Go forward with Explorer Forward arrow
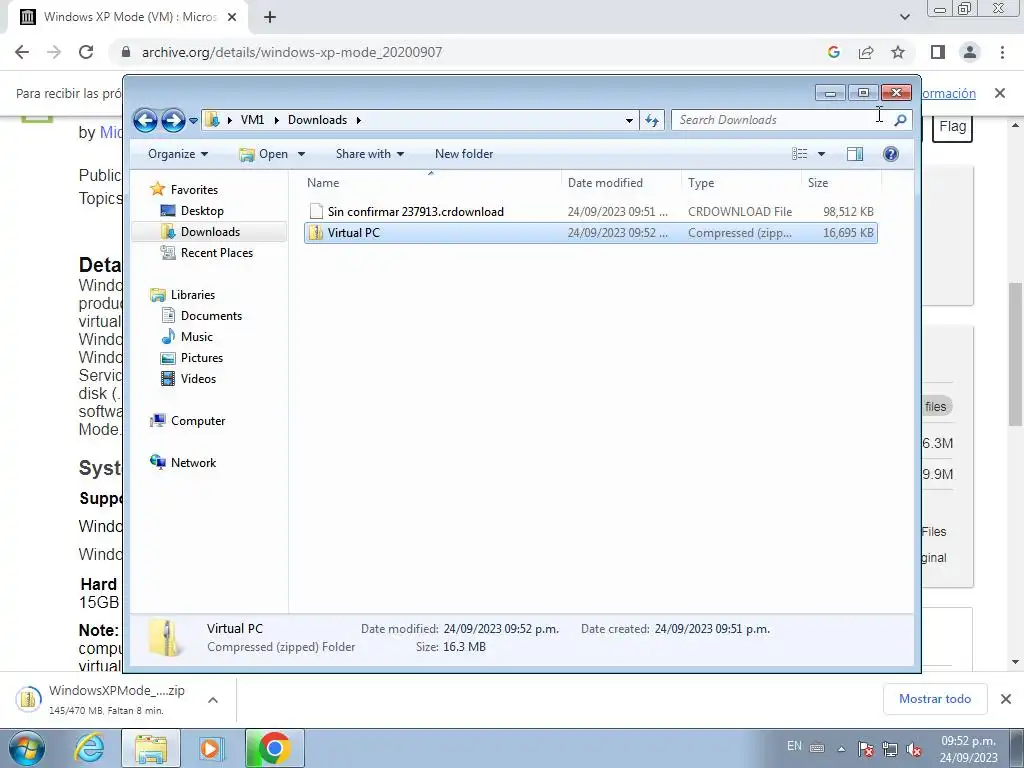This screenshot has width=1024, height=768. 173,120
